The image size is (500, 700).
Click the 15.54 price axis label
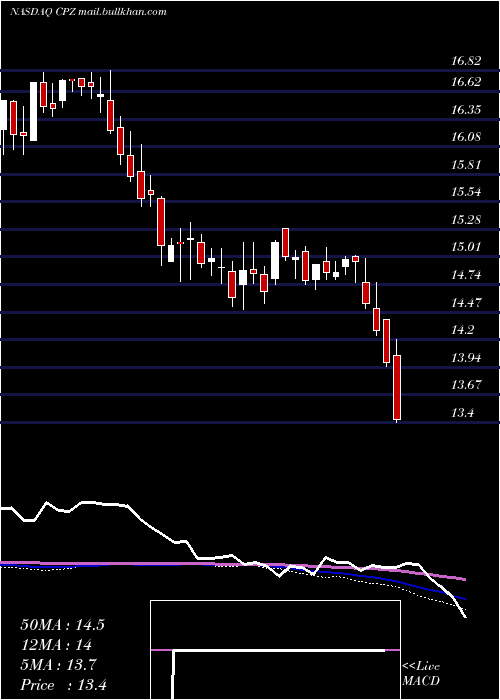(x=466, y=192)
